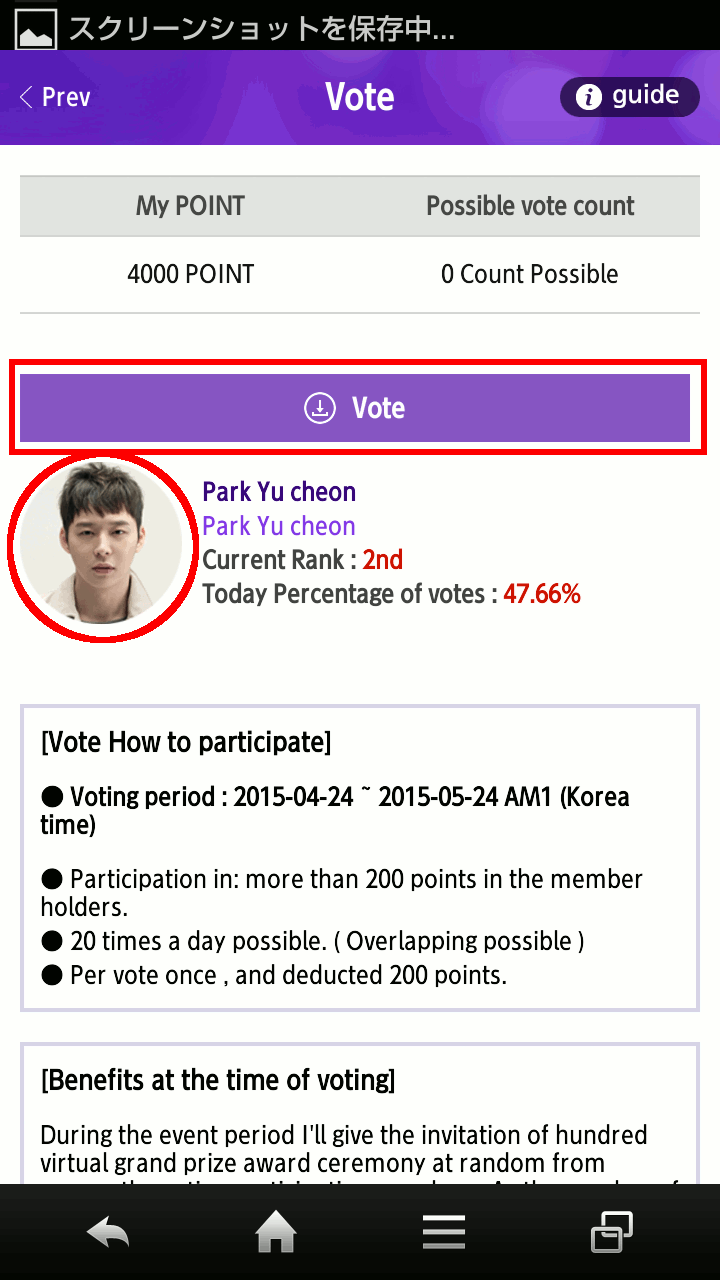The image size is (720, 1280).
Task: Open the recent windows icon
Action: (611, 1232)
